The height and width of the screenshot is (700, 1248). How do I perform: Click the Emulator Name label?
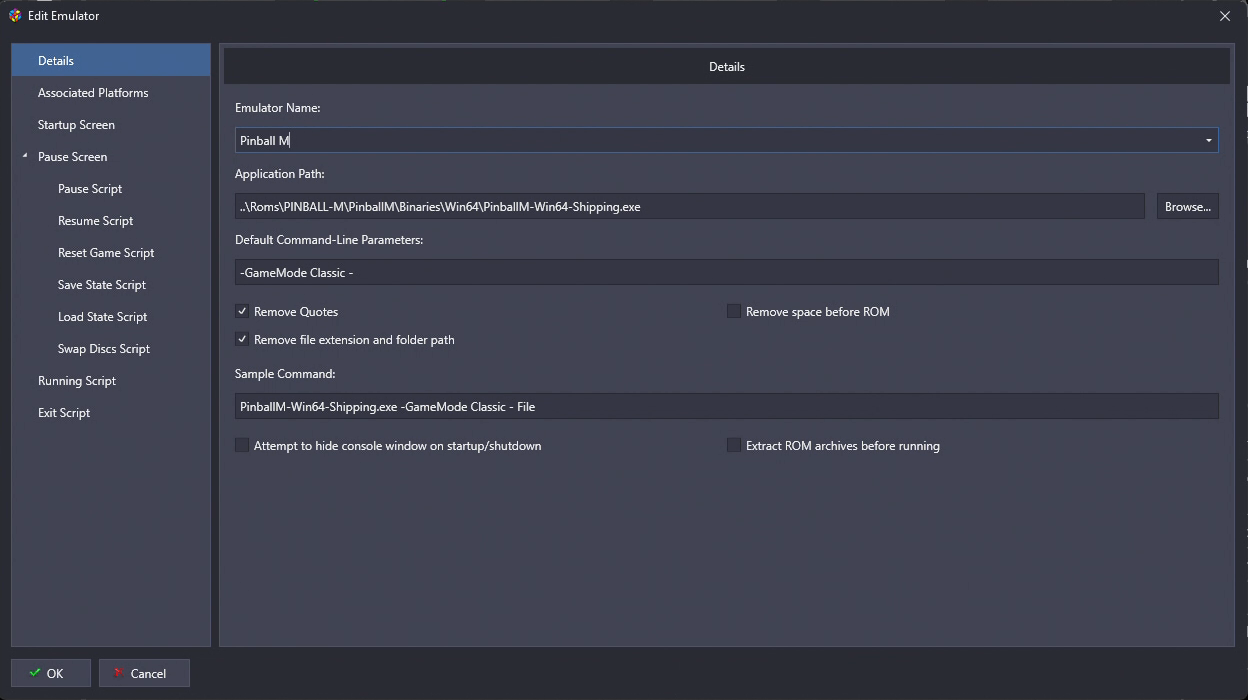tap(278, 107)
